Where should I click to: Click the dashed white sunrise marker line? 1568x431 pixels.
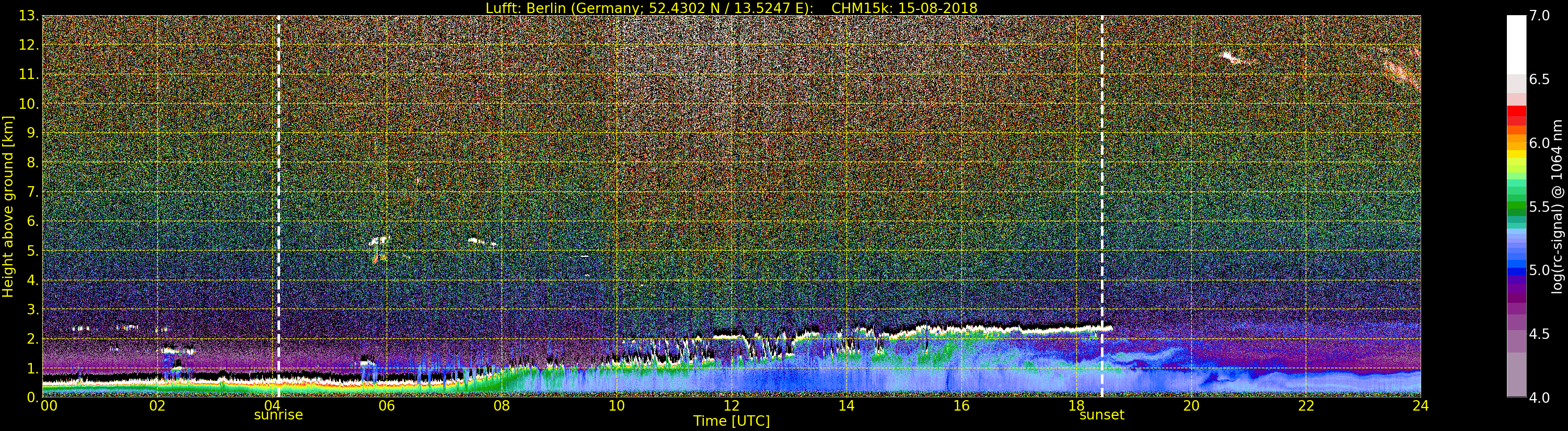point(278,206)
